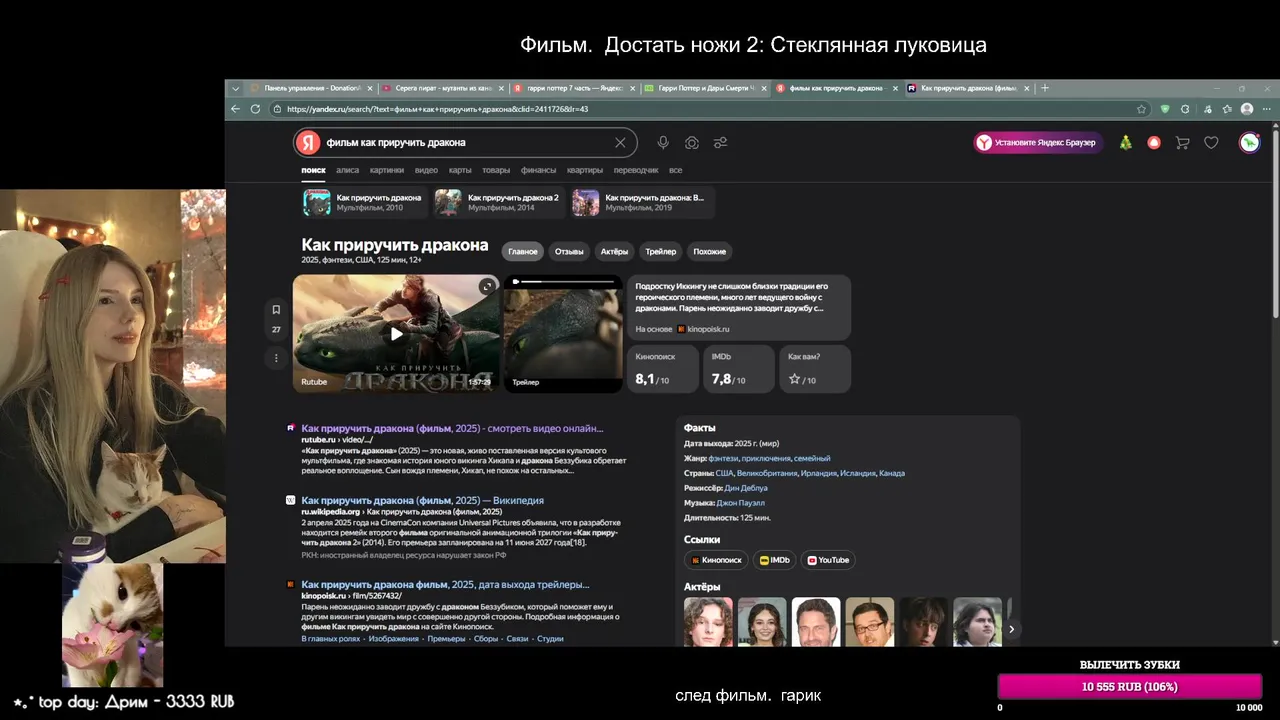Select Актёры chip
The image size is (1280, 720).
tap(614, 252)
